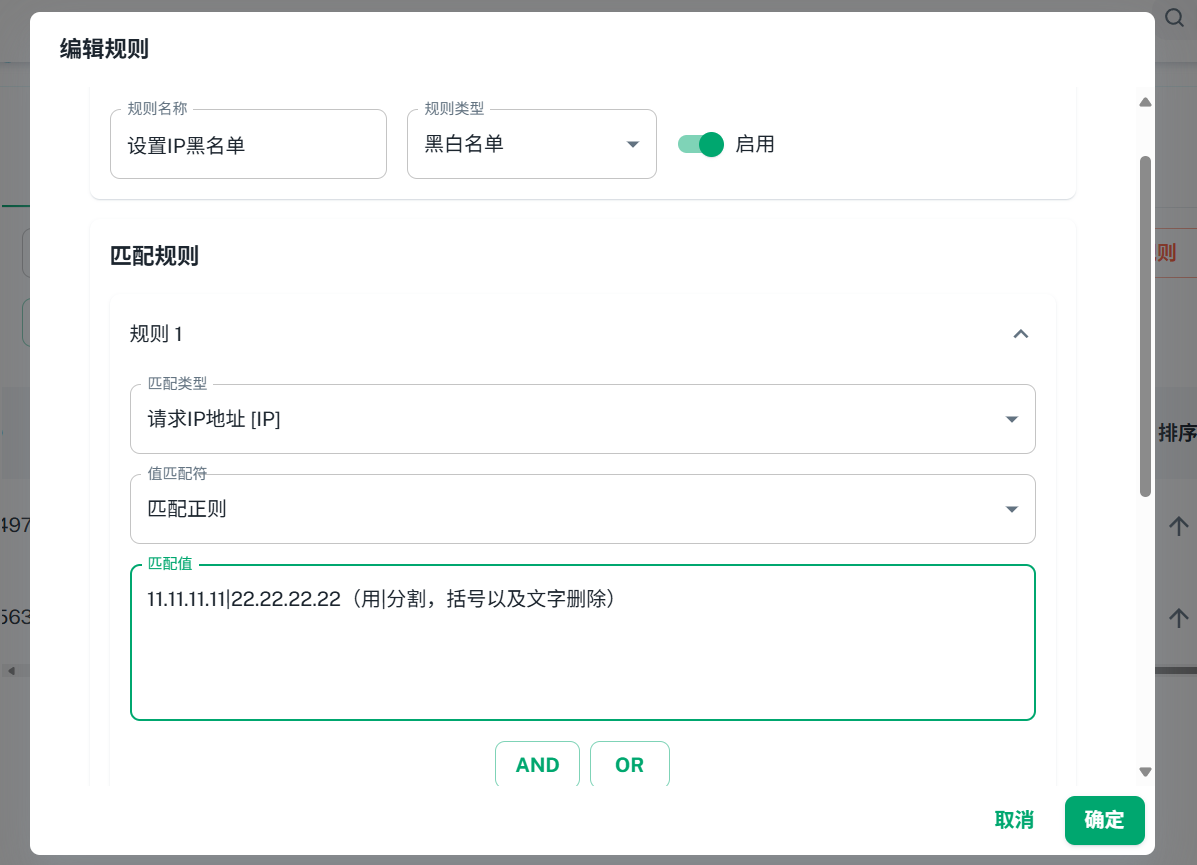
Task: Click the first row's move-up arrow icon
Action: click(1179, 525)
